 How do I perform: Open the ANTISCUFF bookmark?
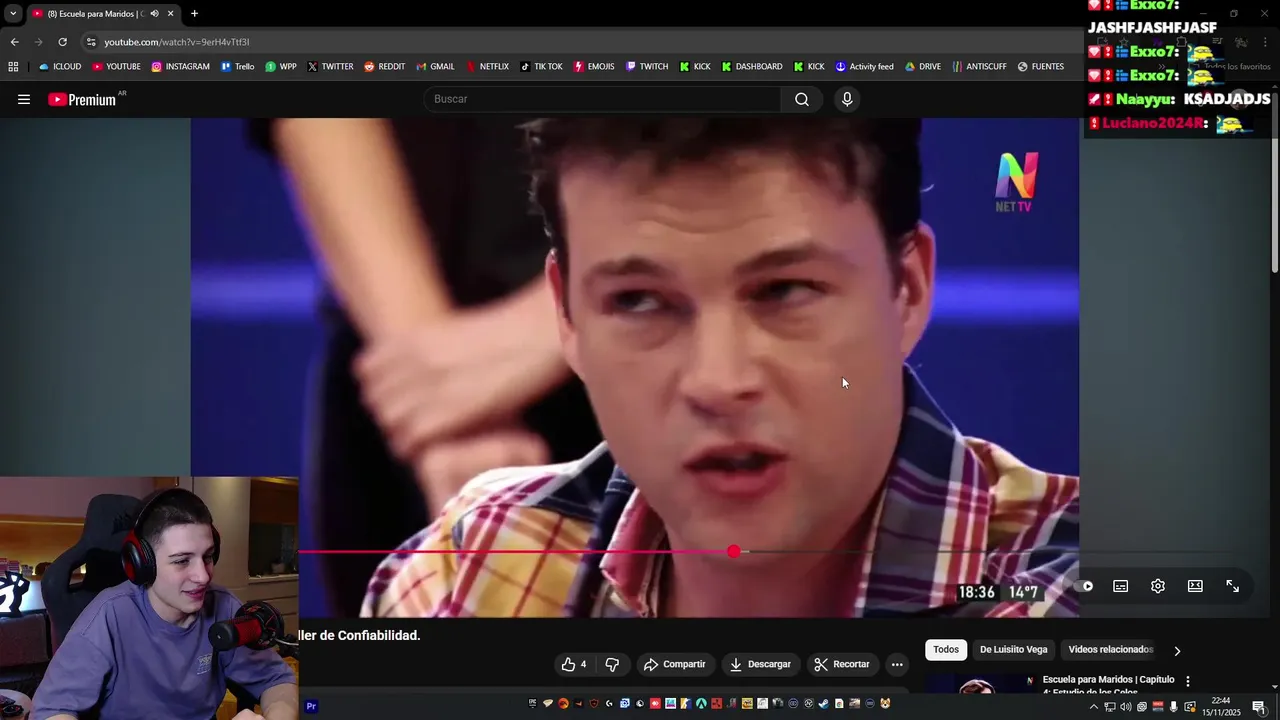[x=980, y=67]
